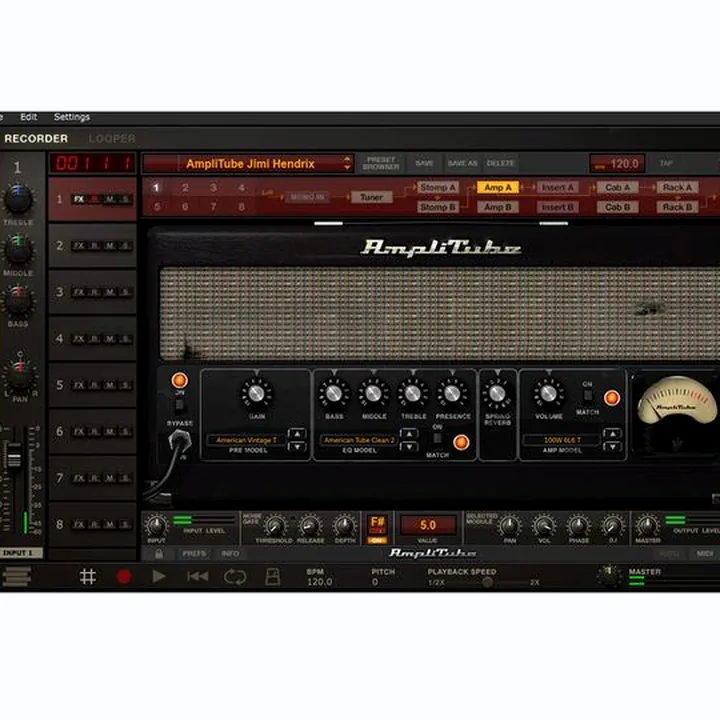The image size is (720, 720).
Task: Open American Vintage T pre model list
Action: (x=247, y=440)
